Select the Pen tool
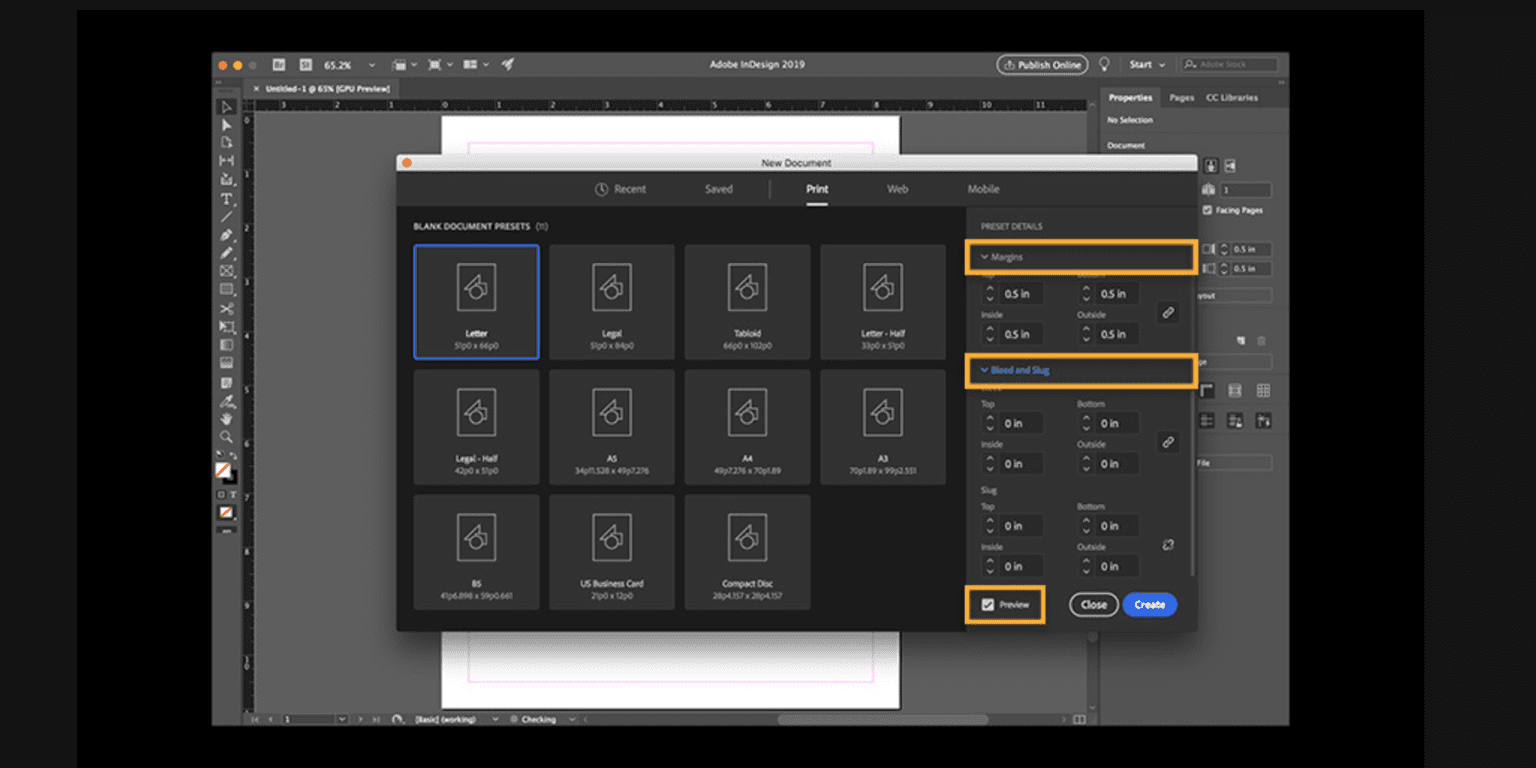 click(x=227, y=235)
